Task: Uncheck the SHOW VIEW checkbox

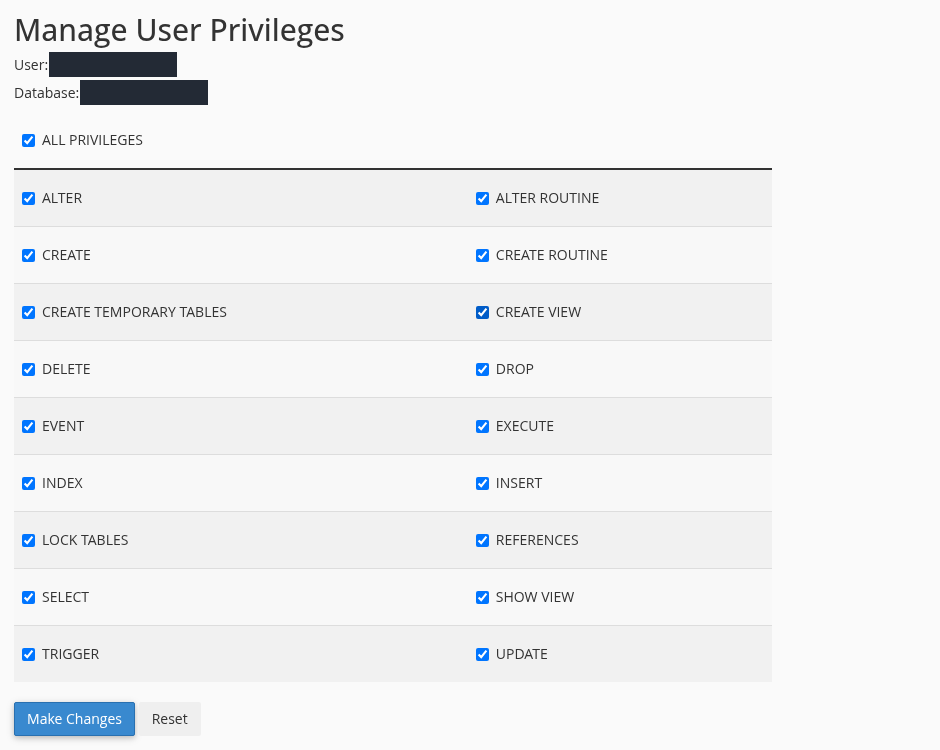Action: click(482, 597)
